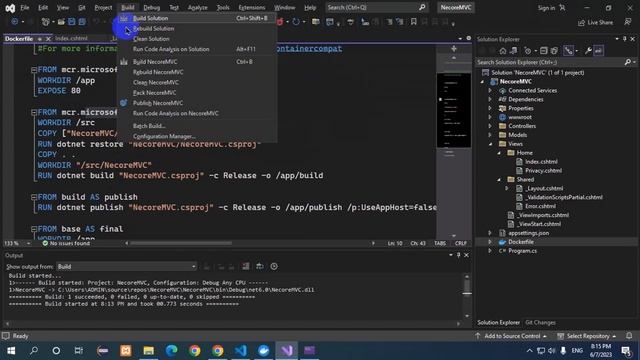This screenshot has height=360, width=640.
Task: Open Microsoft Edge from taskbar
Action: click(171, 350)
